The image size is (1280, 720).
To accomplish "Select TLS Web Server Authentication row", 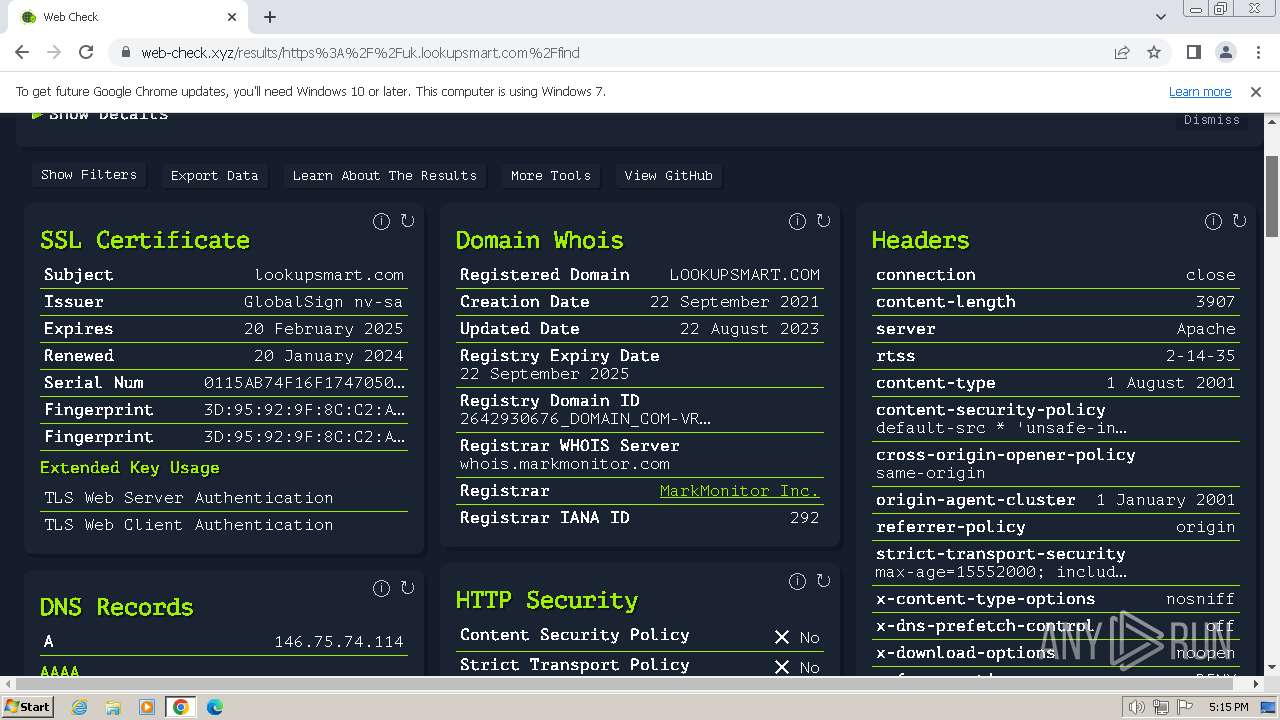I will 189,497.
